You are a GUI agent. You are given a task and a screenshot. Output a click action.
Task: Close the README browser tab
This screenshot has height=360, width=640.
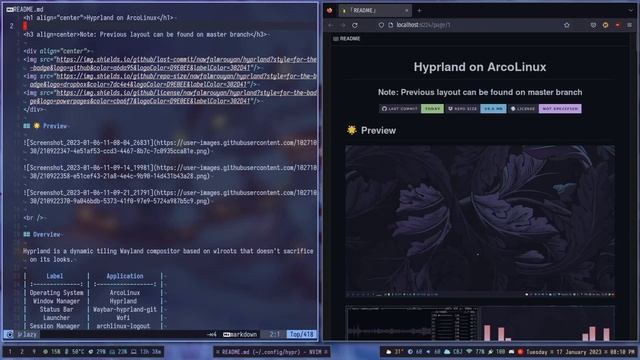[x=407, y=10]
